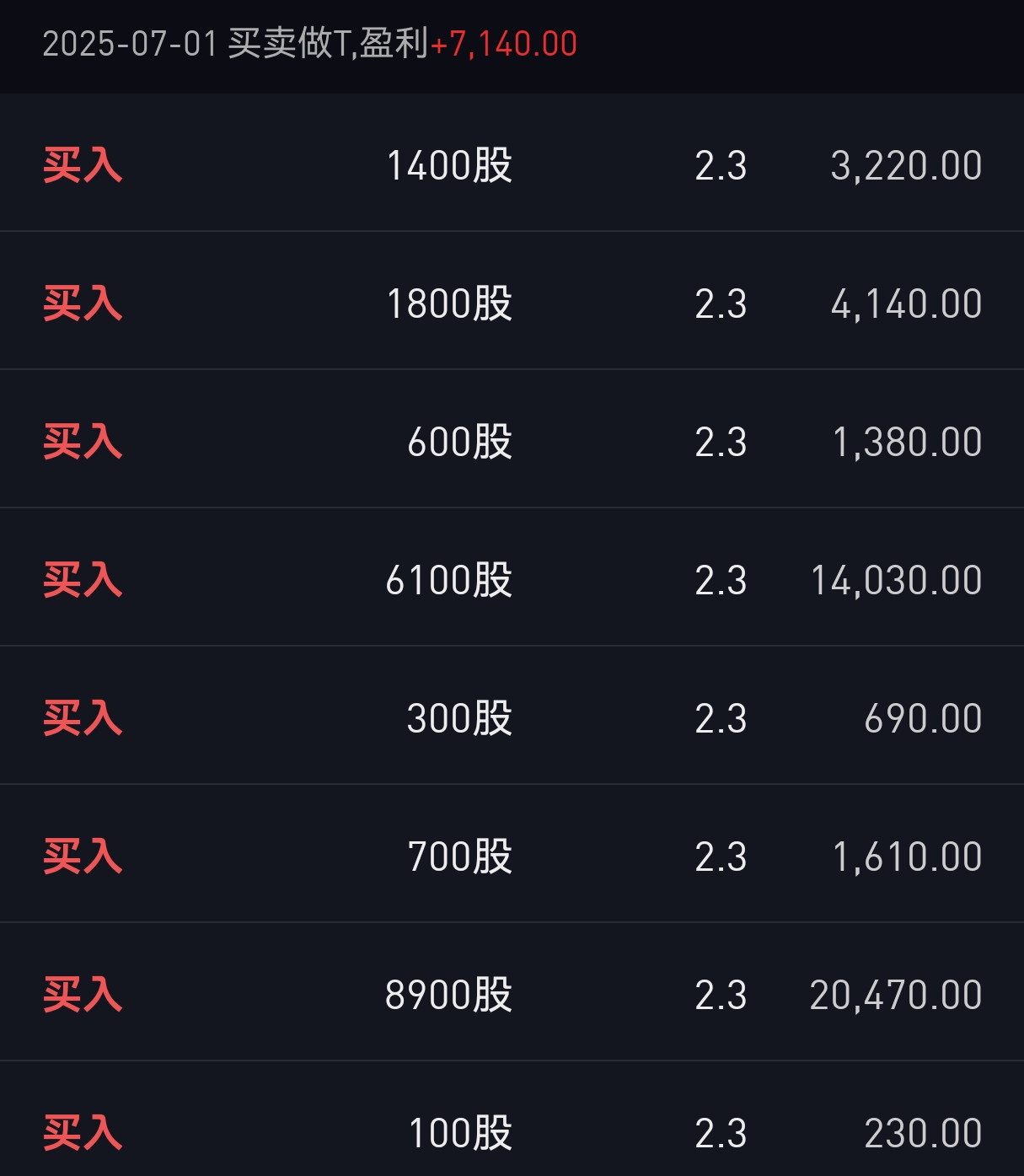Tap the 1,610.00 amount
The width and height of the screenshot is (1024, 1176).
pos(908,857)
